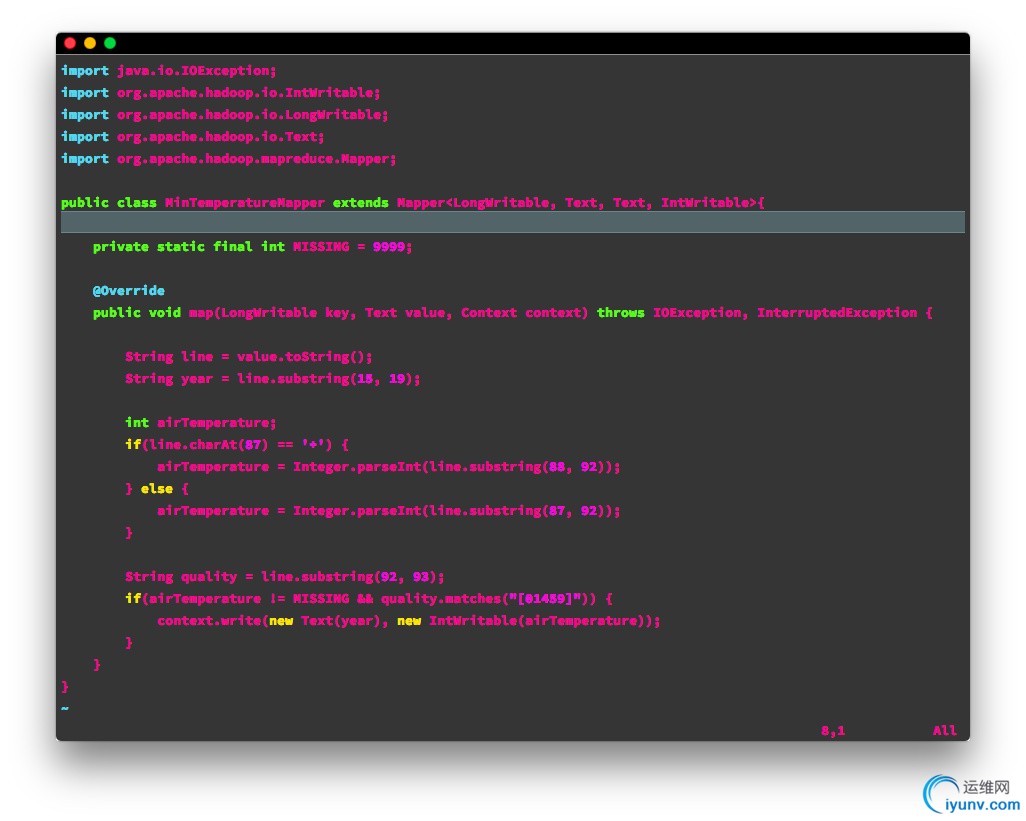Click the green maximize window button
Viewport: 1026px width, 821px height.
pyautogui.click(x=110, y=43)
